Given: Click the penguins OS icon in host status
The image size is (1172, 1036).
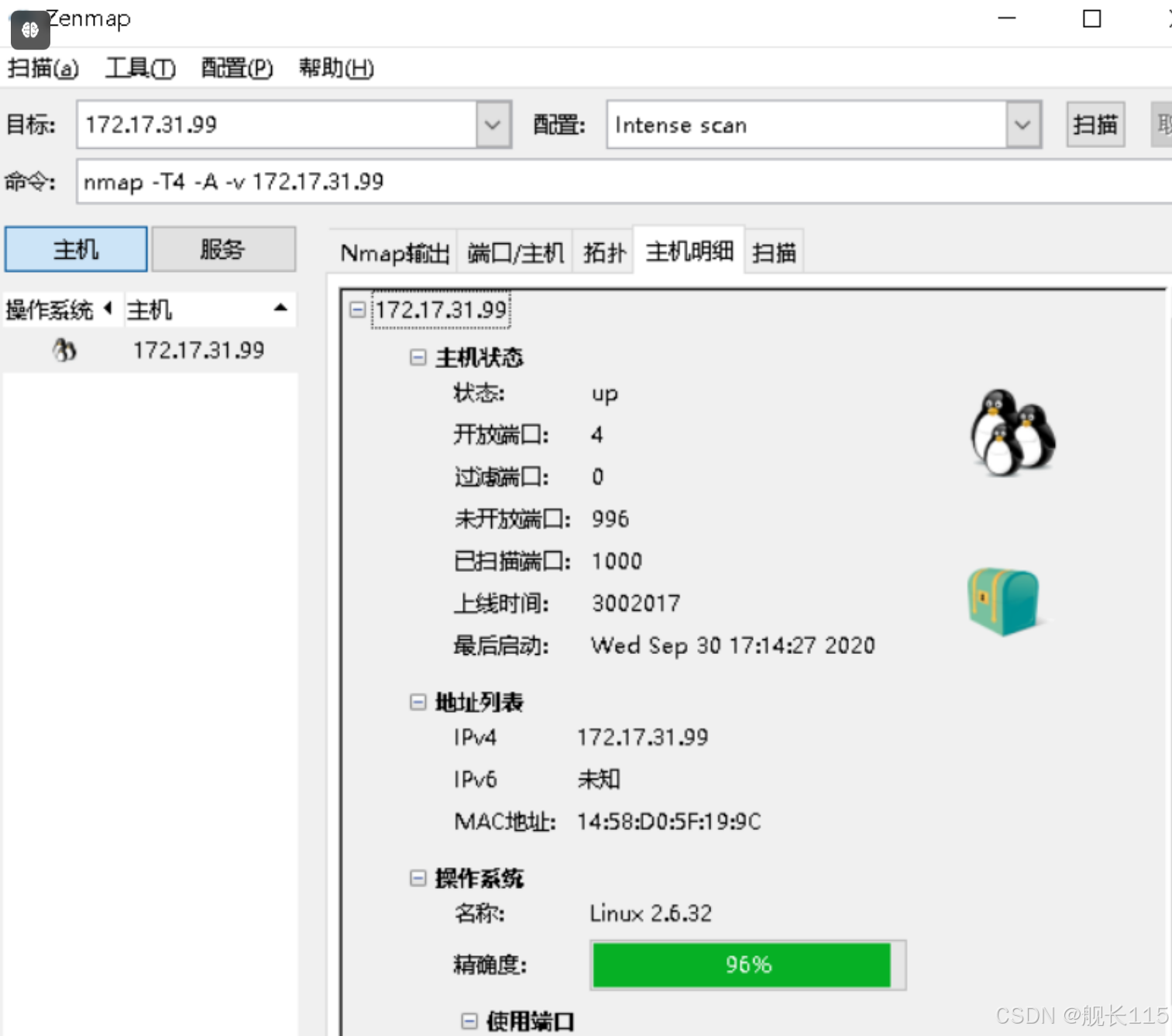Looking at the screenshot, I should click(x=1012, y=432).
